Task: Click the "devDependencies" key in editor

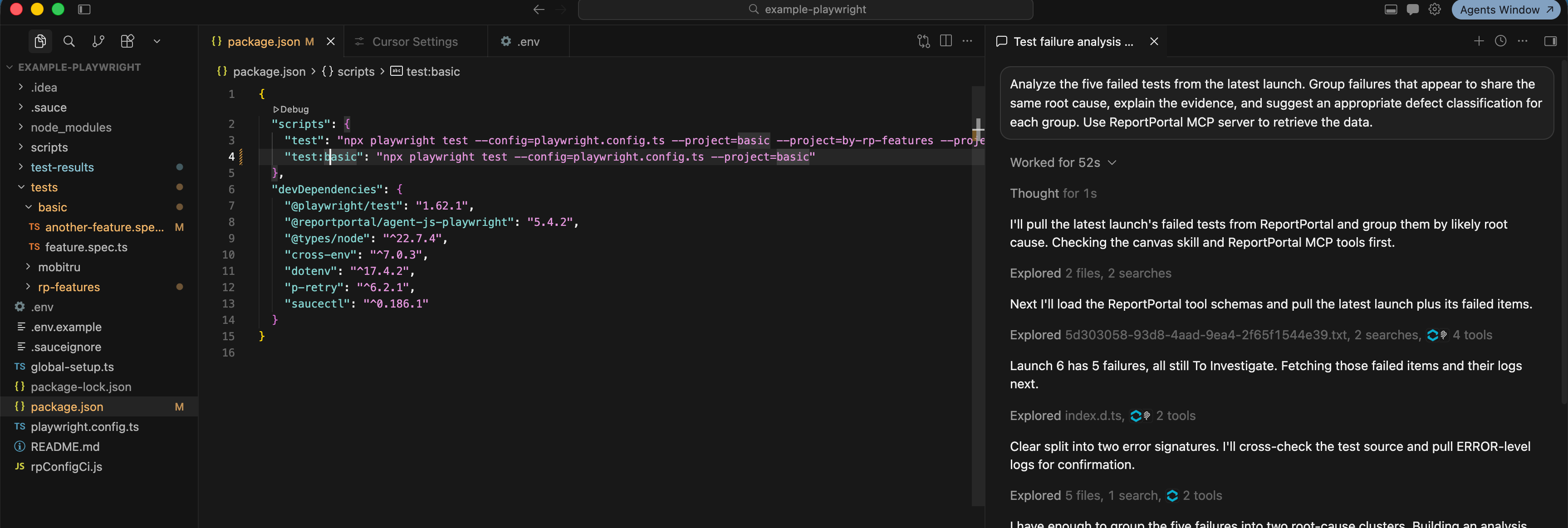Action: 328,189
